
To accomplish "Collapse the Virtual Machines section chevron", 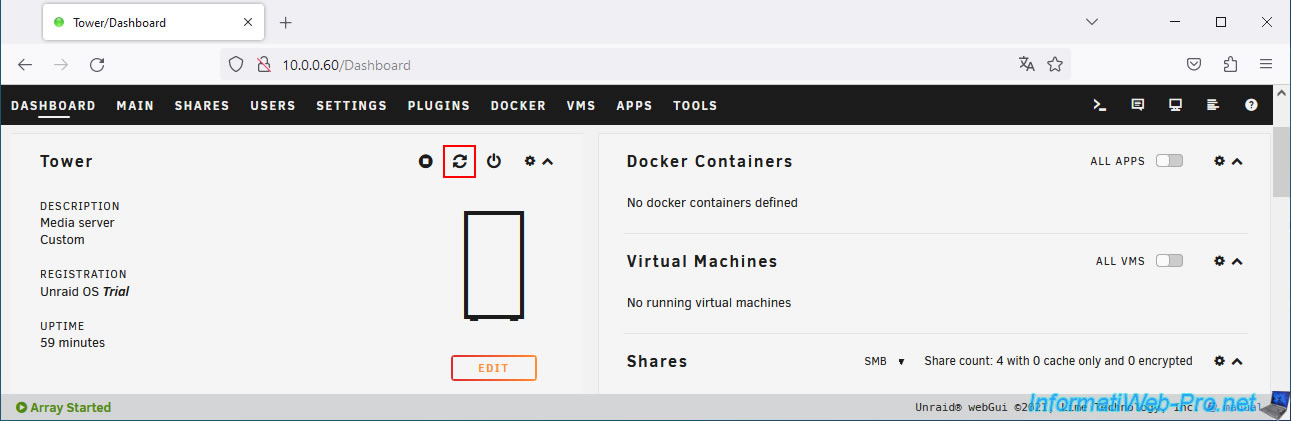I will click(1237, 261).
